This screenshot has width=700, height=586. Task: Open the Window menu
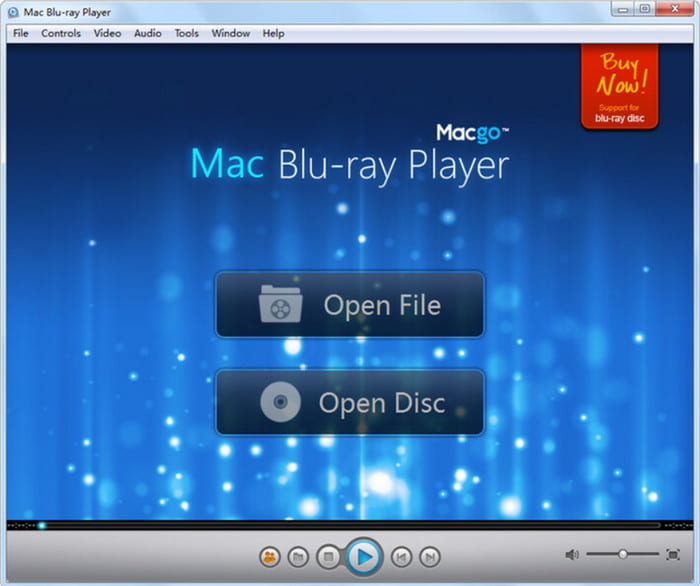point(230,33)
